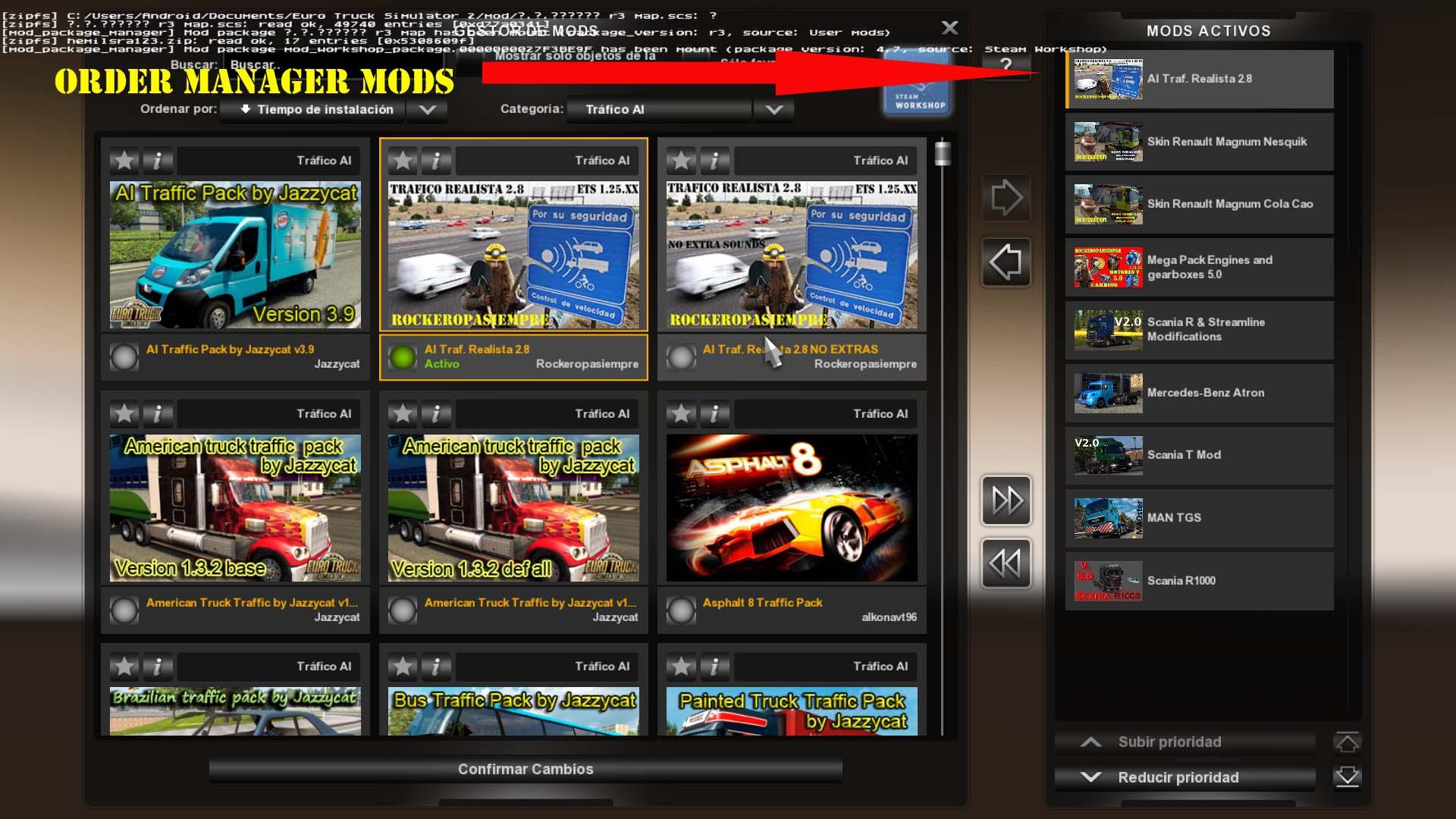Toggle the AI Traffic Pack by Jazzycat v3.9 activation circle

[124, 357]
